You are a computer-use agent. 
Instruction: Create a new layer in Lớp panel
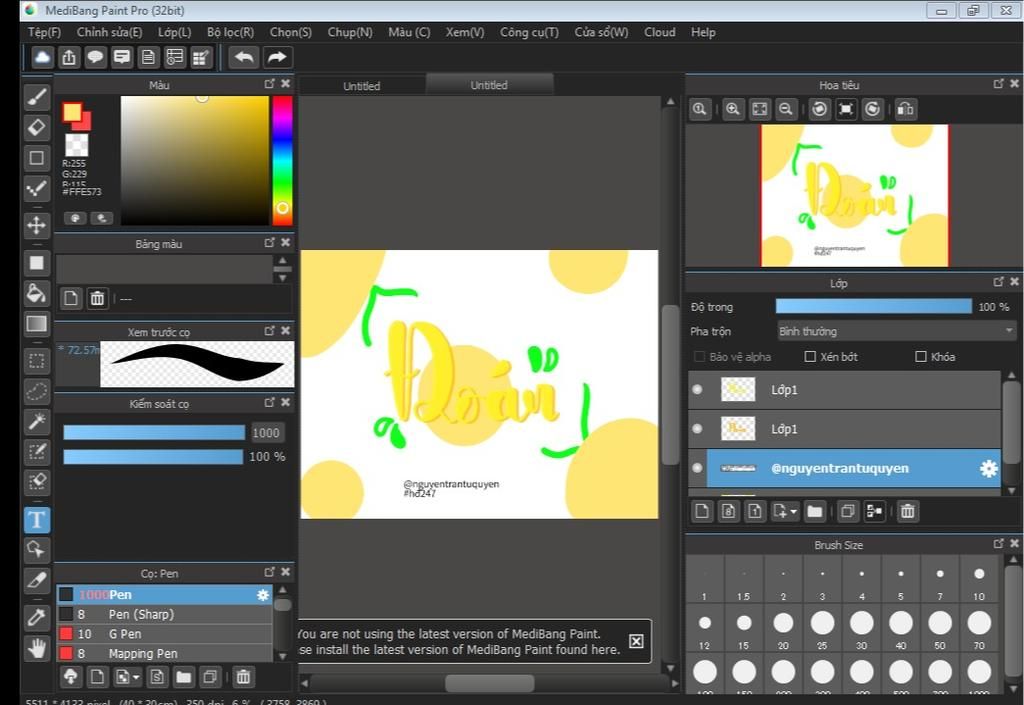tap(702, 511)
